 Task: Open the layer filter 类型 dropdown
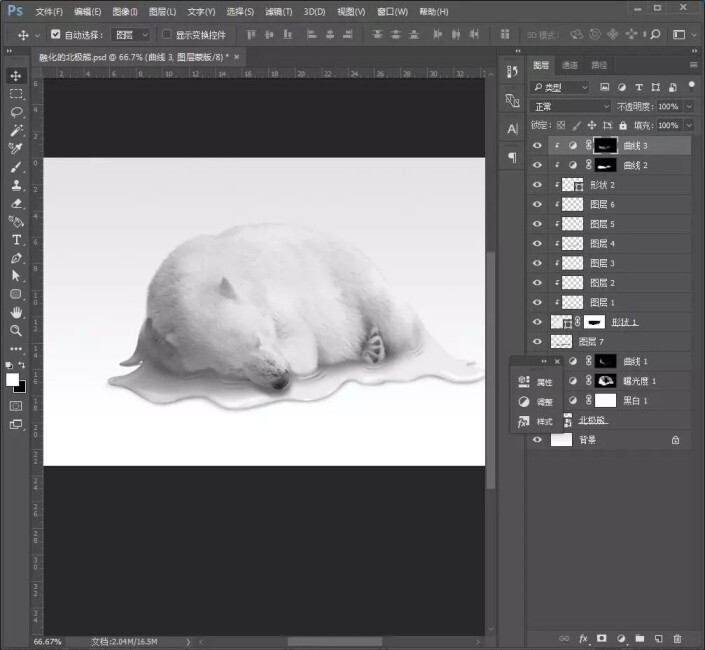(x=560, y=87)
